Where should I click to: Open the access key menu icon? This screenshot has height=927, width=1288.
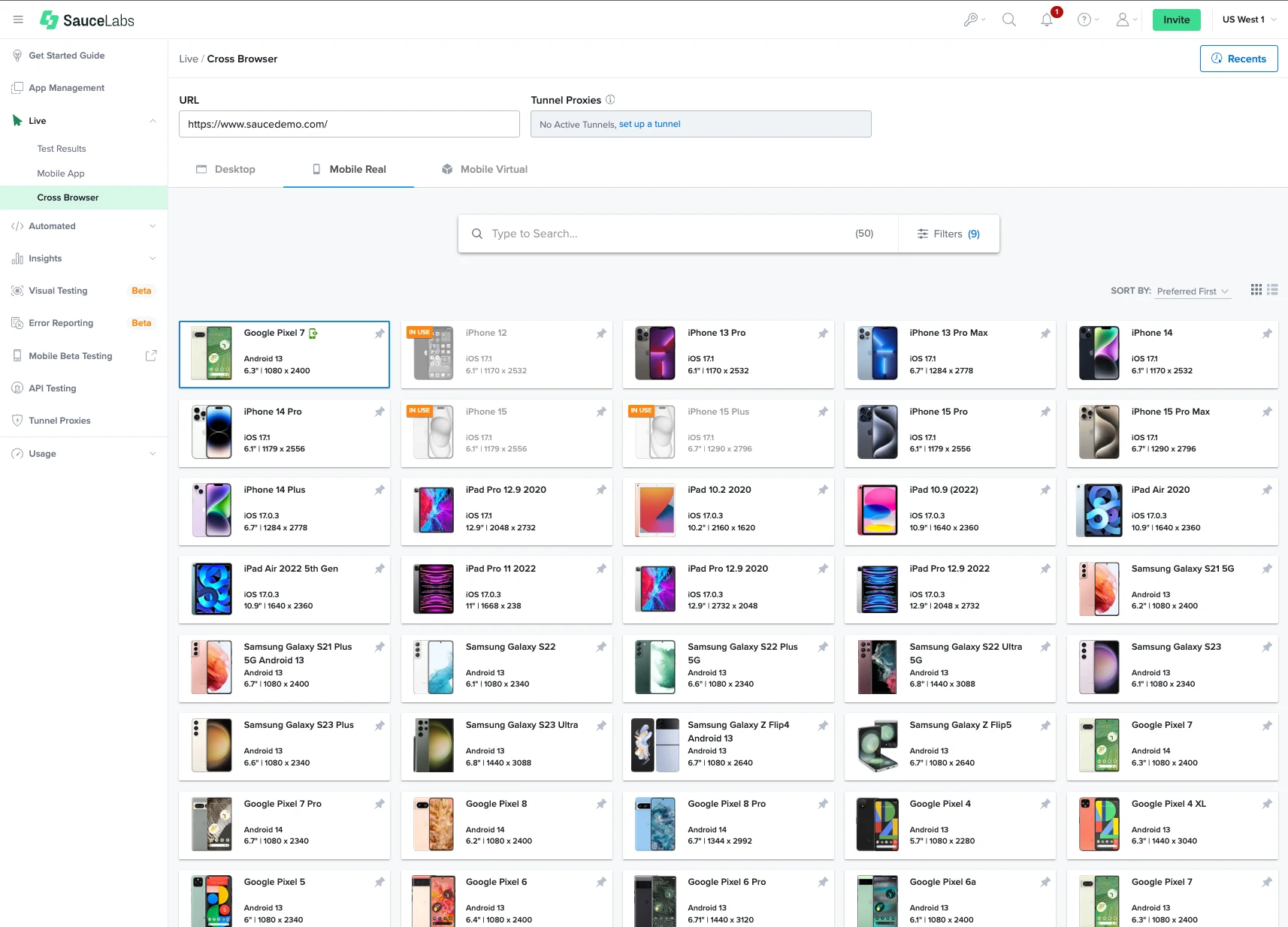coord(972,20)
